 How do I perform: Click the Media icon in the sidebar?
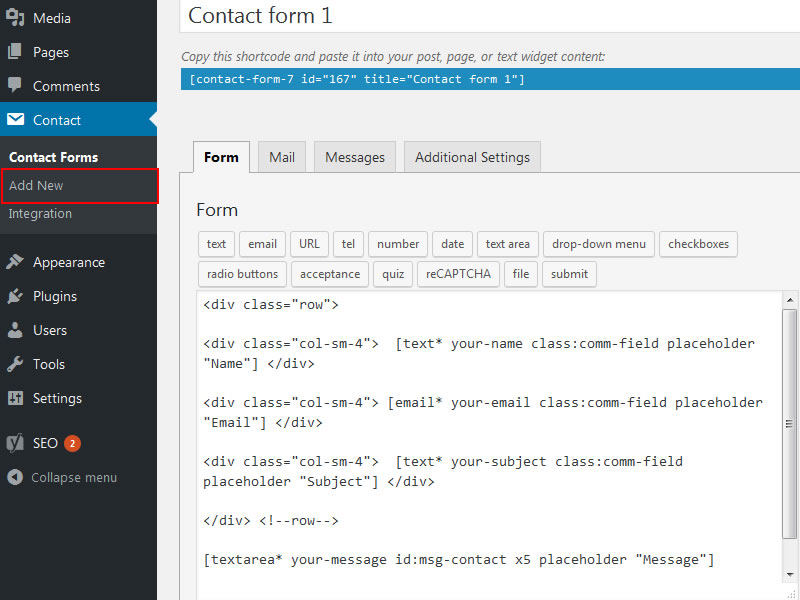tap(15, 18)
